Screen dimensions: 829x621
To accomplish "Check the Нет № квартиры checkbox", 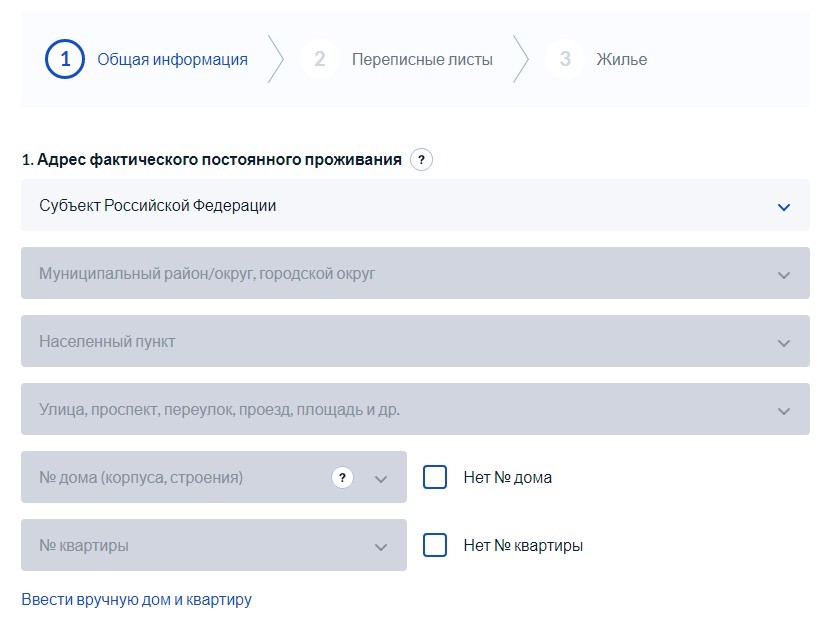I will [x=435, y=545].
